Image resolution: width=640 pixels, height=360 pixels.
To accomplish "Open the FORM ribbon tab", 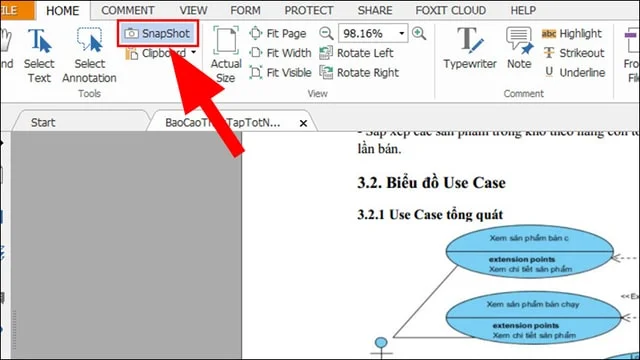I will [x=245, y=10].
